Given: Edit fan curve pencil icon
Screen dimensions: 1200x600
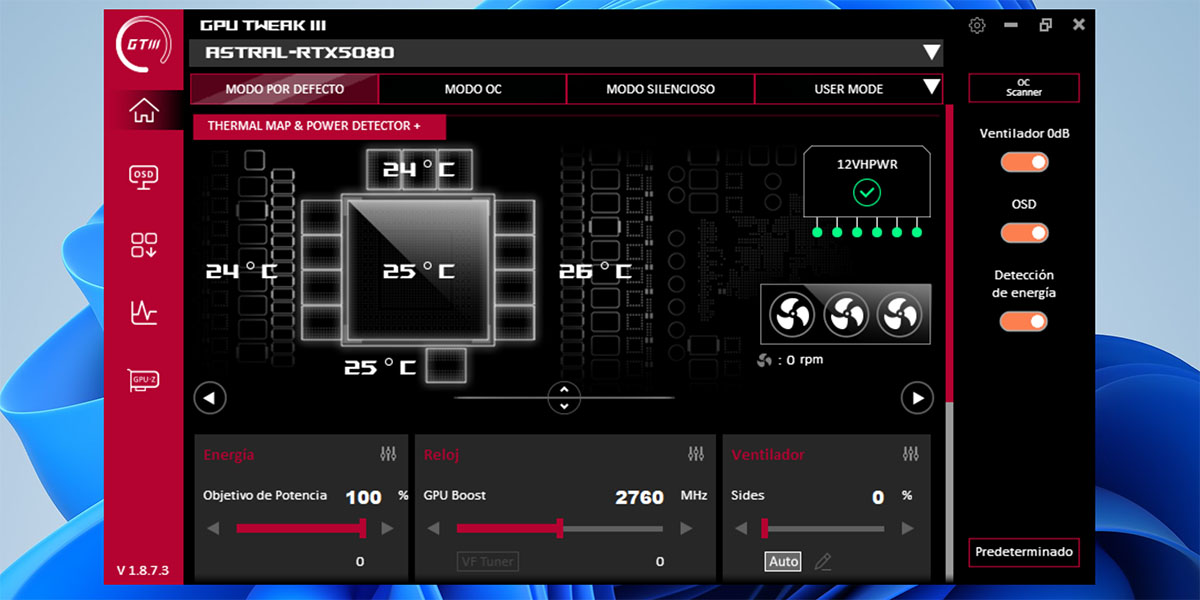Looking at the screenshot, I should [822, 562].
